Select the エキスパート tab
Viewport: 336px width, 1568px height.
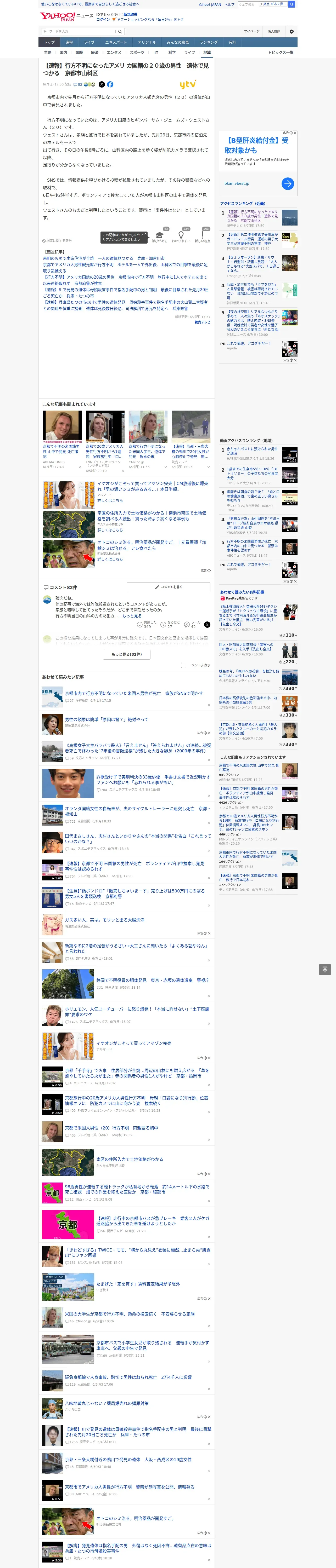[116, 43]
